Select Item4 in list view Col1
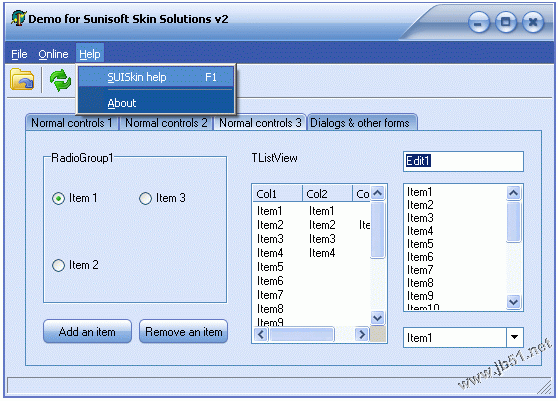 [270, 253]
